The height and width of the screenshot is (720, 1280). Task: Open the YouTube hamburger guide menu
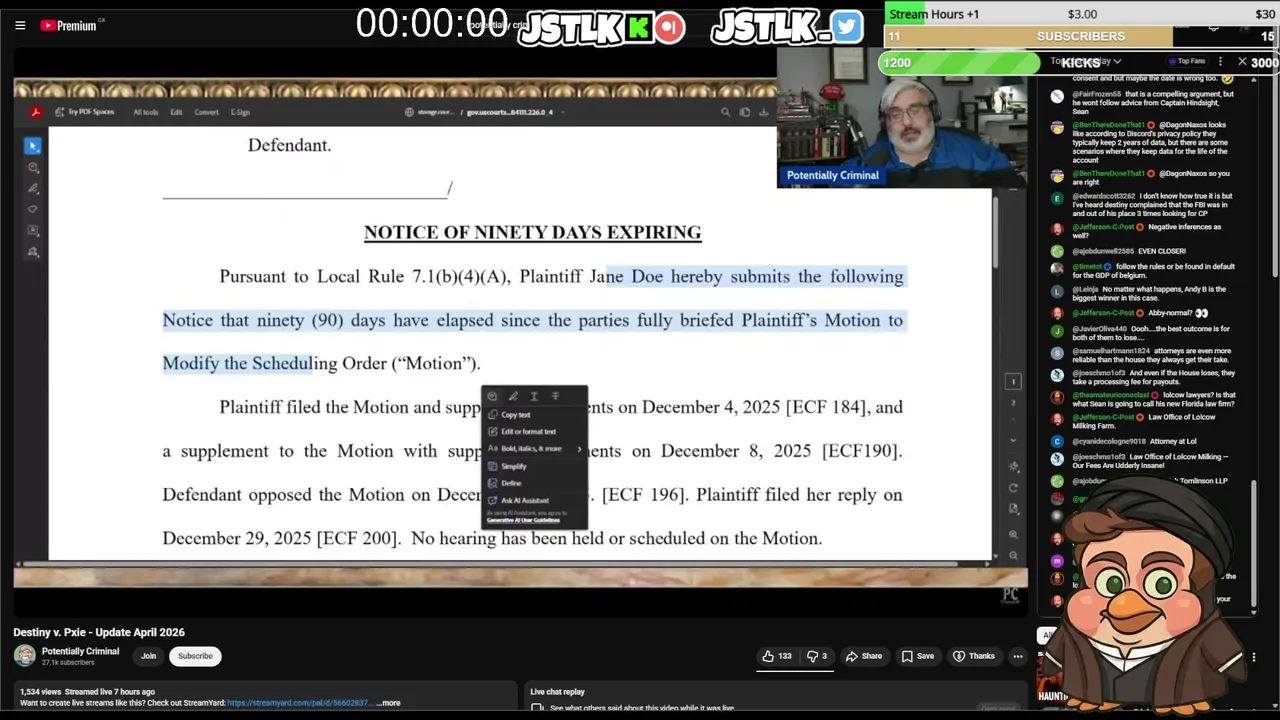coord(20,25)
